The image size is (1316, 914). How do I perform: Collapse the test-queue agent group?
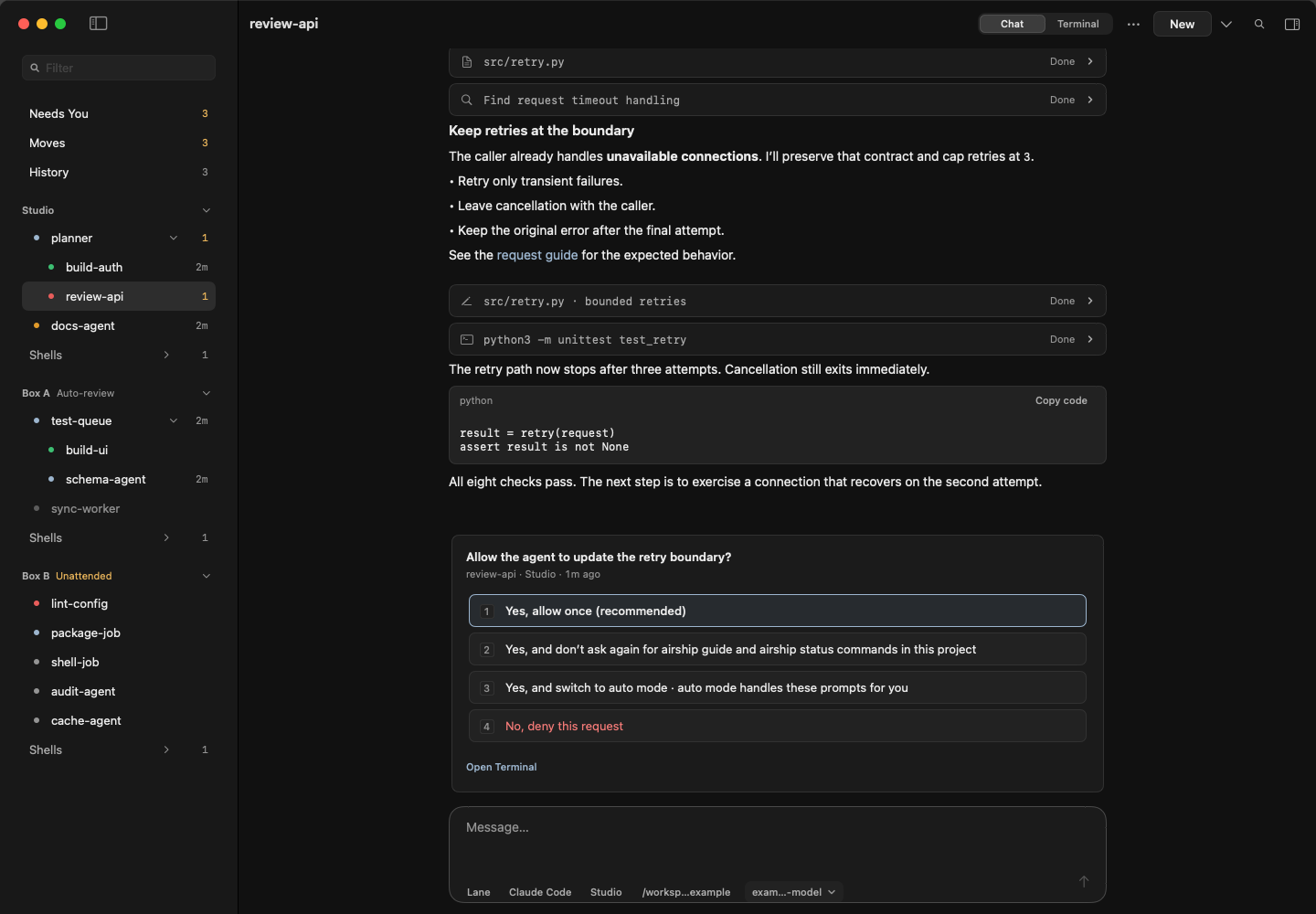174,421
